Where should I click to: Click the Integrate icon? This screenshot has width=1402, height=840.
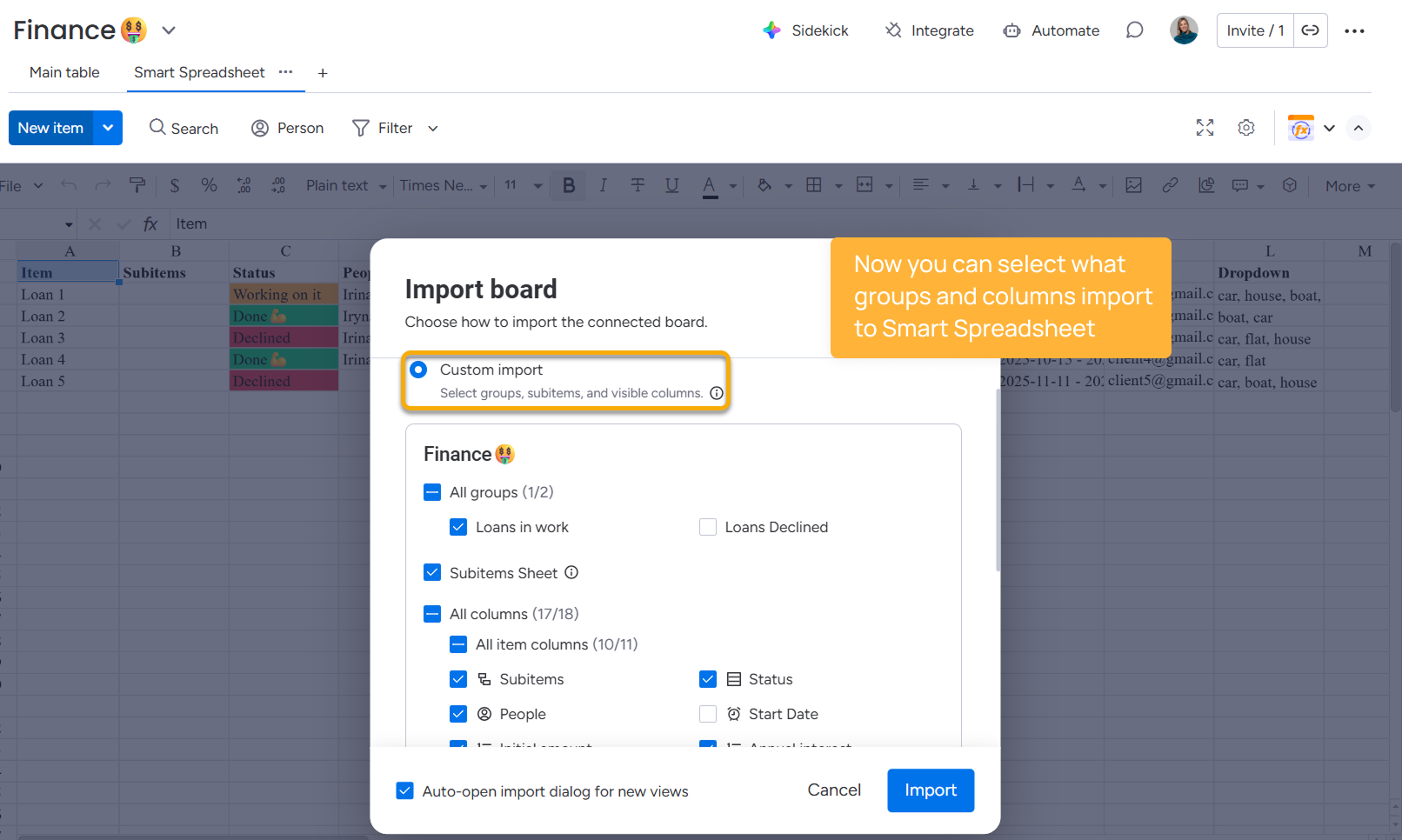tap(893, 30)
